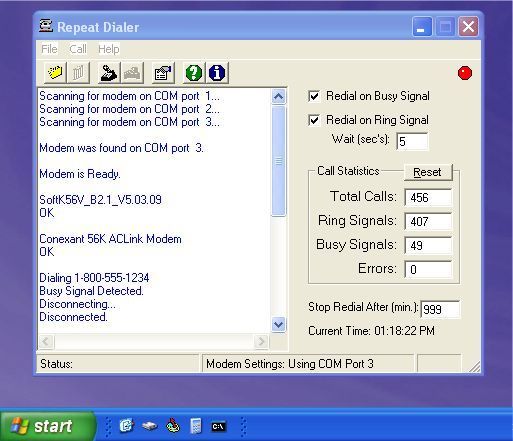Toggle Redial on Busy Signal checkbox
This screenshot has width=513, height=441.
[x=314, y=96]
